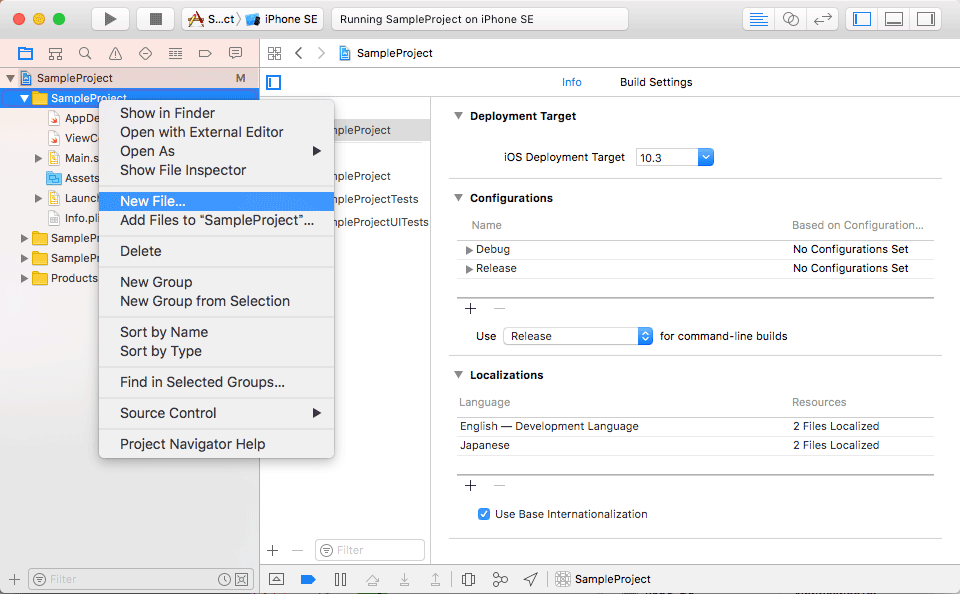Show the Assistant editor
This screenshot has width=960, height=594.
[790, 19]
